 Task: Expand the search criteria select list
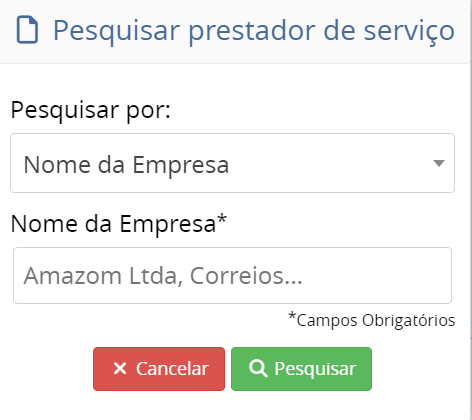click(232, 163)
